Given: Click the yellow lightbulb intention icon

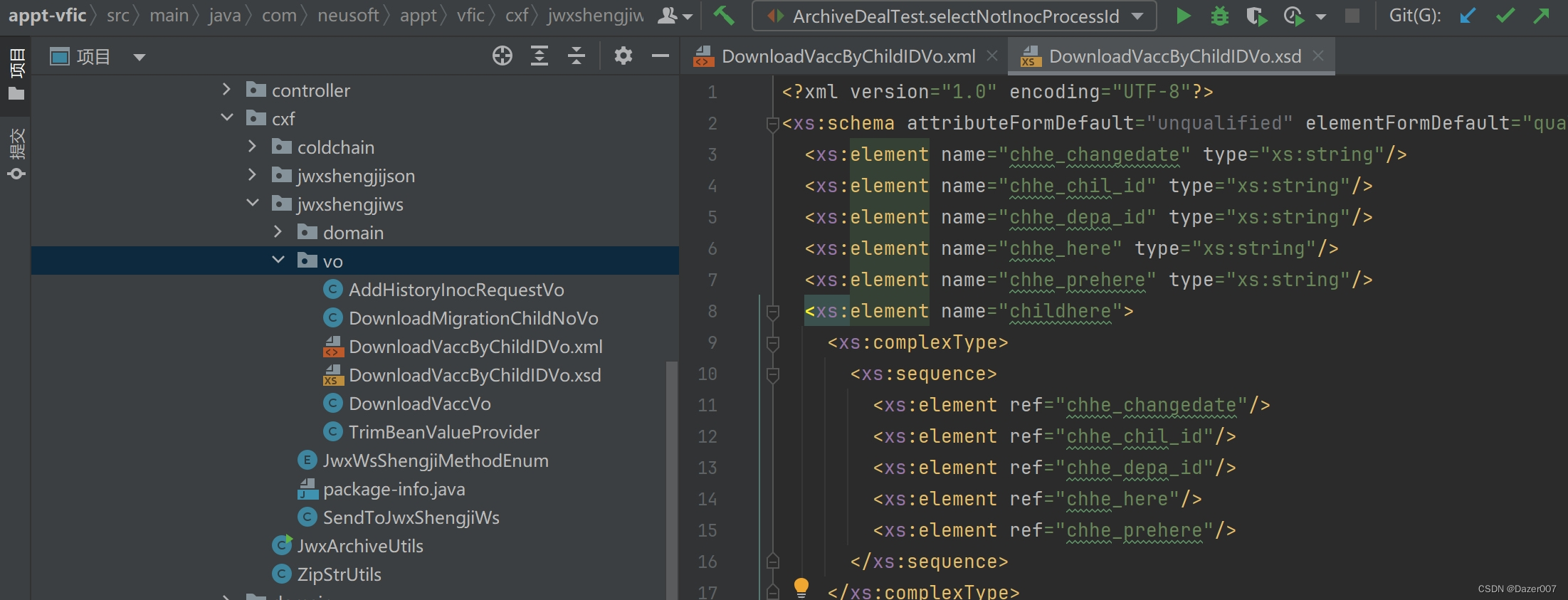Looking at the screenshot, I should tap(801, 587).
